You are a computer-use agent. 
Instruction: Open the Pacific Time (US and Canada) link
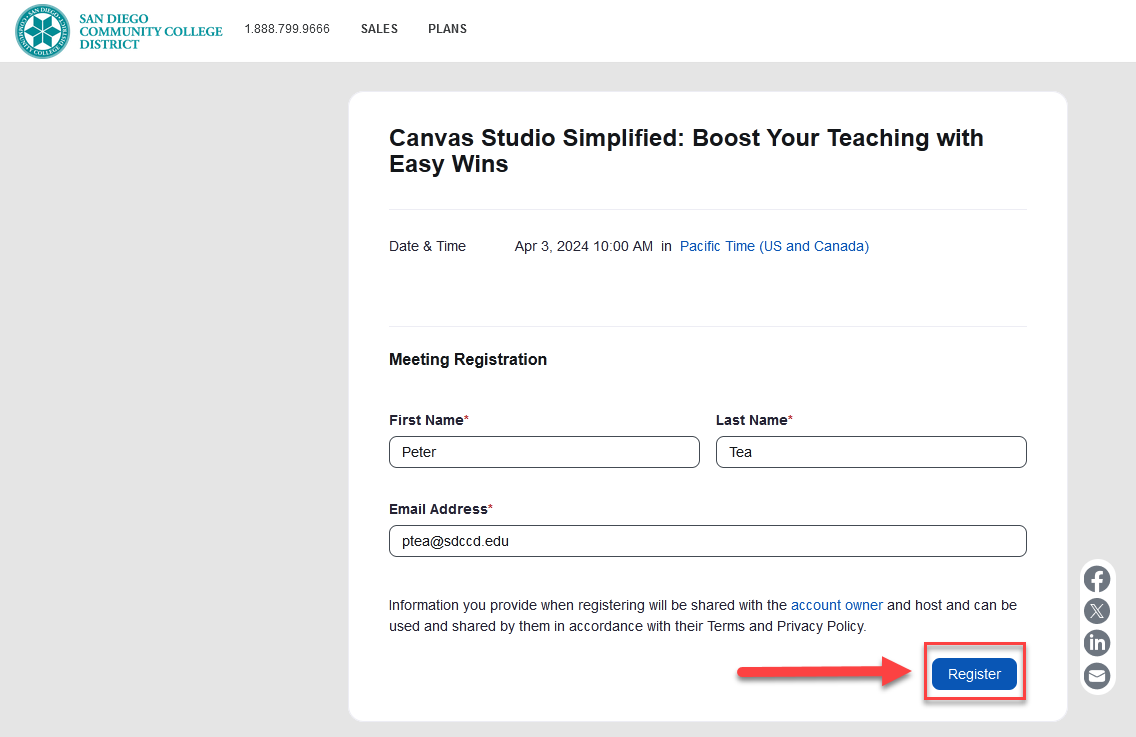[x=774, y=246]
